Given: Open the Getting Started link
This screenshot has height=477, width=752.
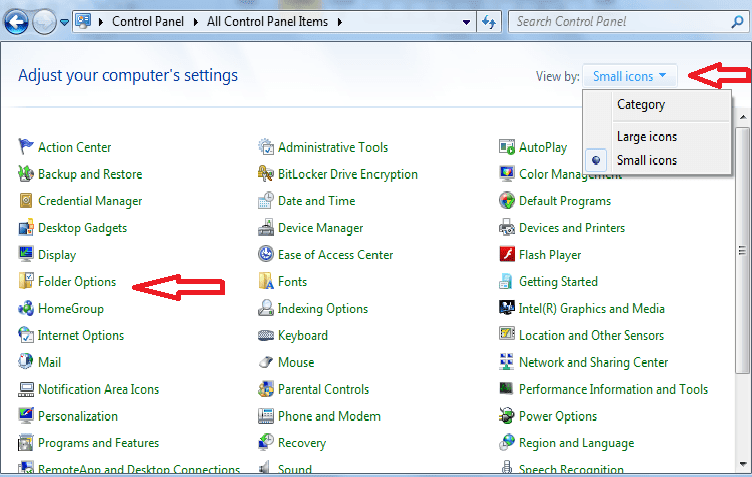Looking at the screenshot, I should (558, 281).
